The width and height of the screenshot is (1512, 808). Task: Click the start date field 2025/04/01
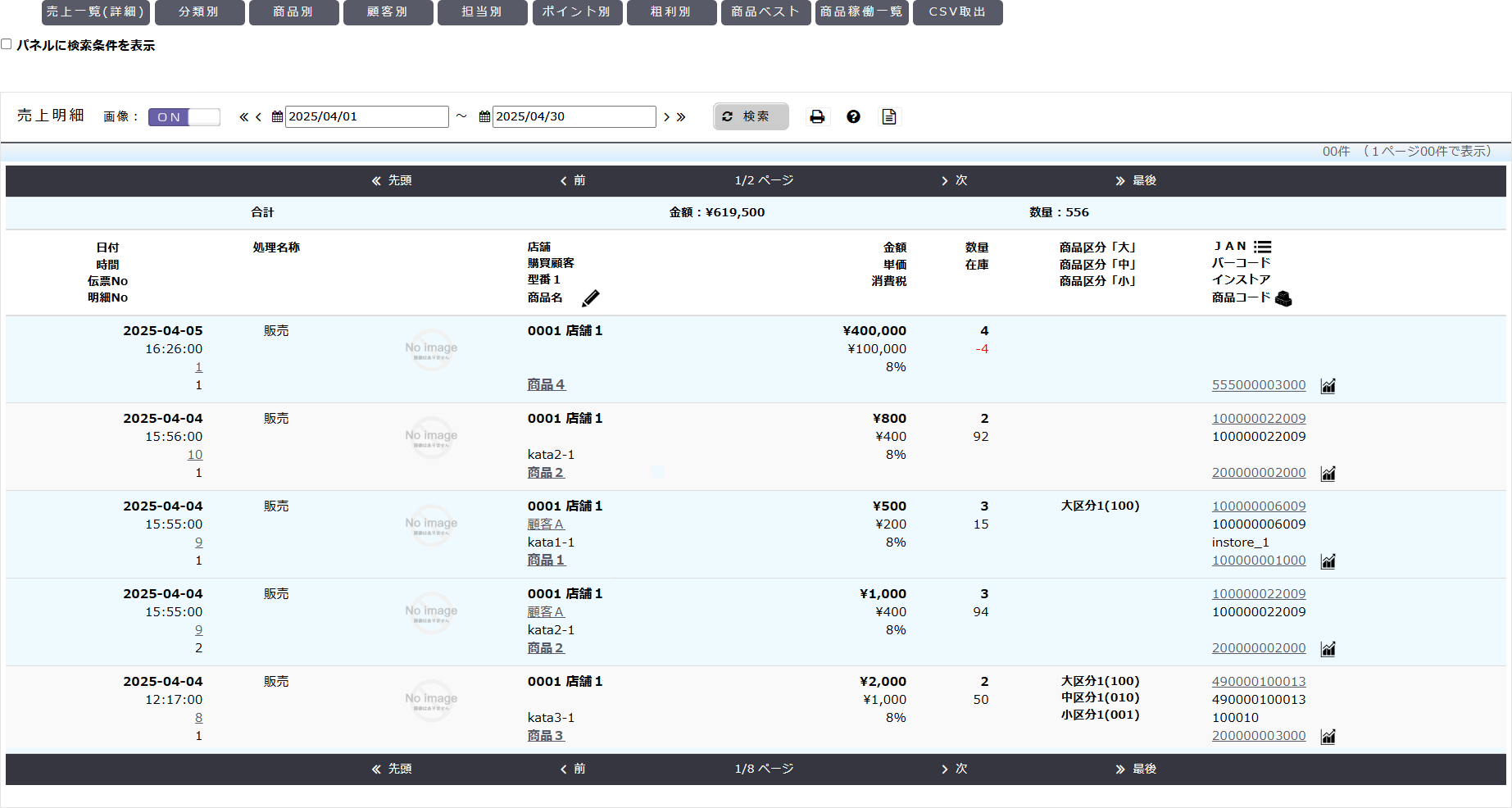tap(367, 116)
